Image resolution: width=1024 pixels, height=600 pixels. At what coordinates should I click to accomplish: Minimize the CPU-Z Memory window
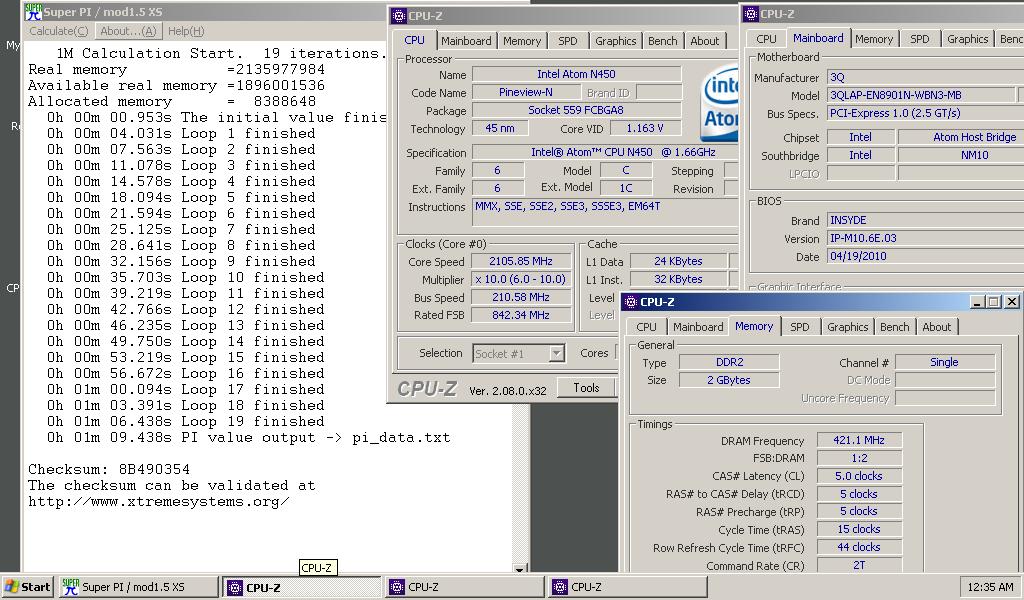[978, 302]
